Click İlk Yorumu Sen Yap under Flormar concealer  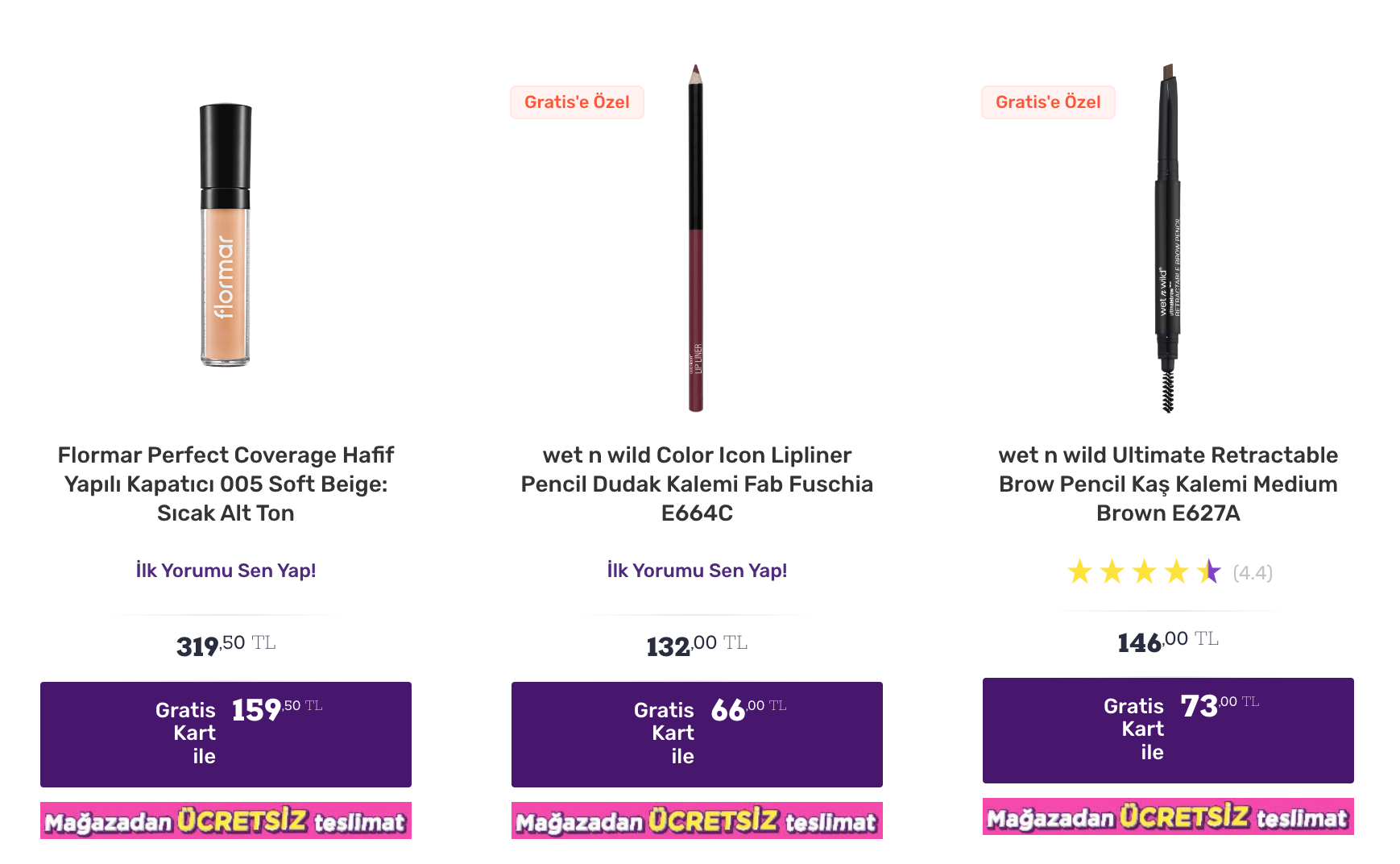point(226,571)
